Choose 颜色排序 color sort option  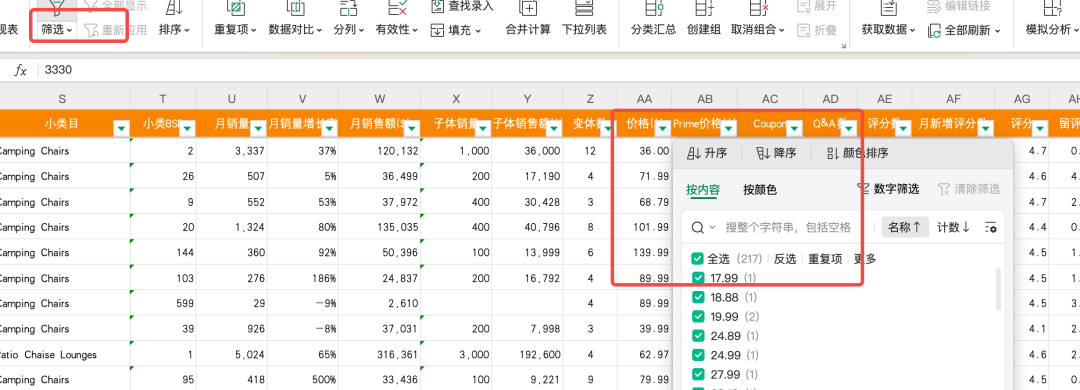857,154
